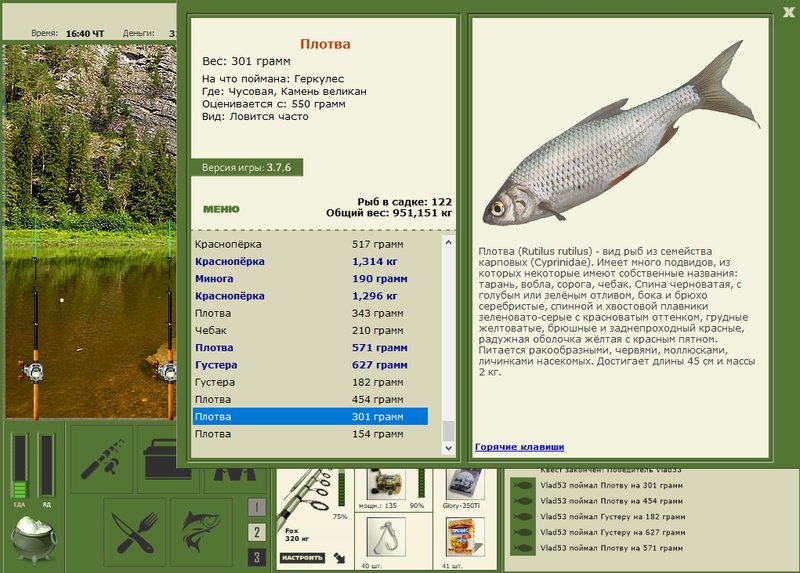Image resolution: width=800 pixels, height=573 pixels.
Task: Click the НАСТРОИТЬ button
Action: click(x=302, y=558)
